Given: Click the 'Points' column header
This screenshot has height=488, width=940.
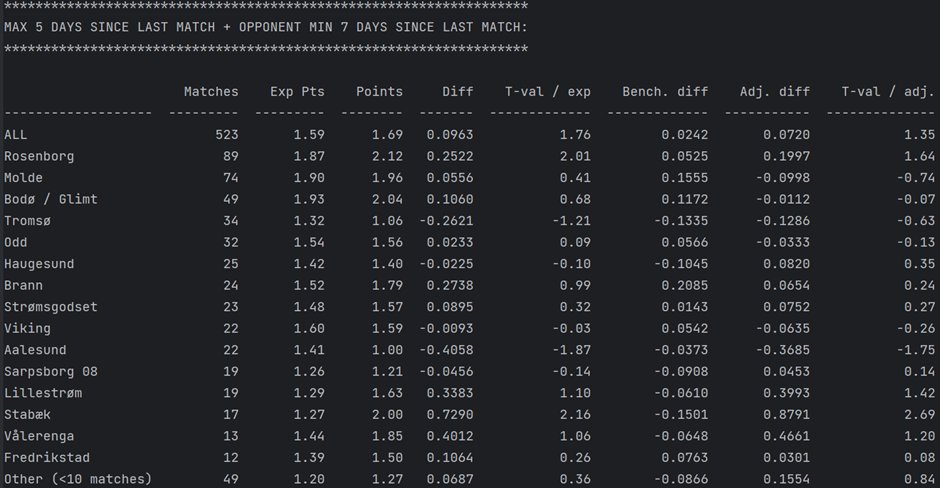Looking at the screenshot, I should (379, 92).
